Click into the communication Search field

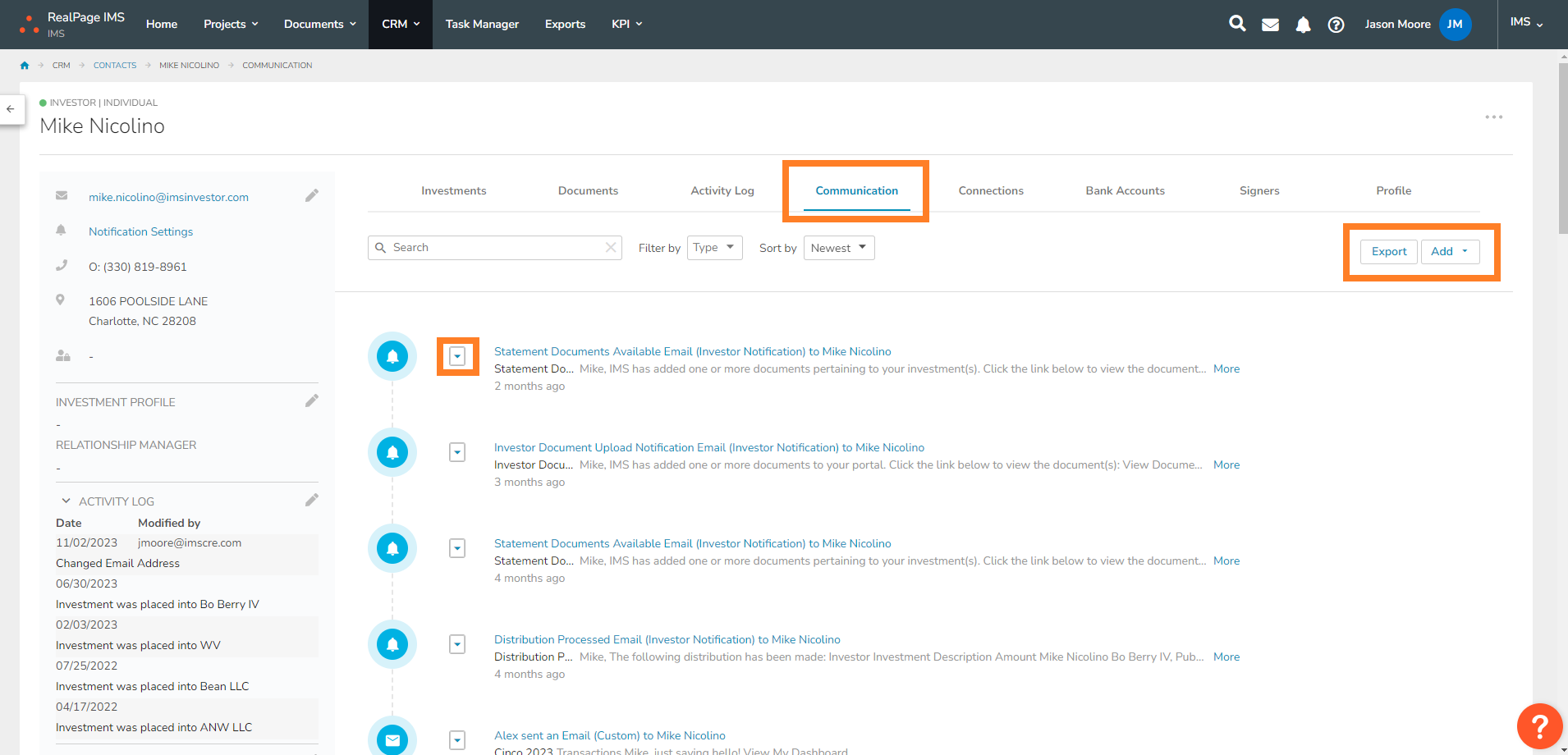[495, 247]
